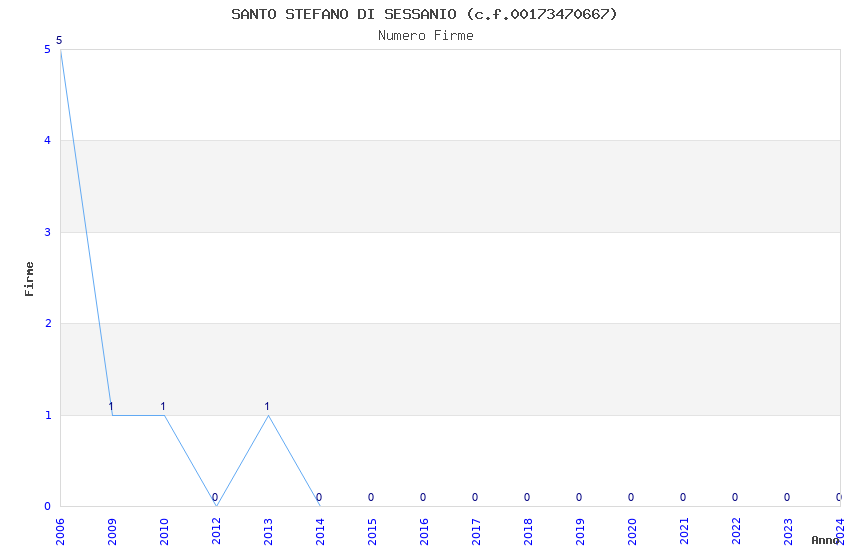
Task: Click the data label 0 above 2018
Action: pos(527,497)
